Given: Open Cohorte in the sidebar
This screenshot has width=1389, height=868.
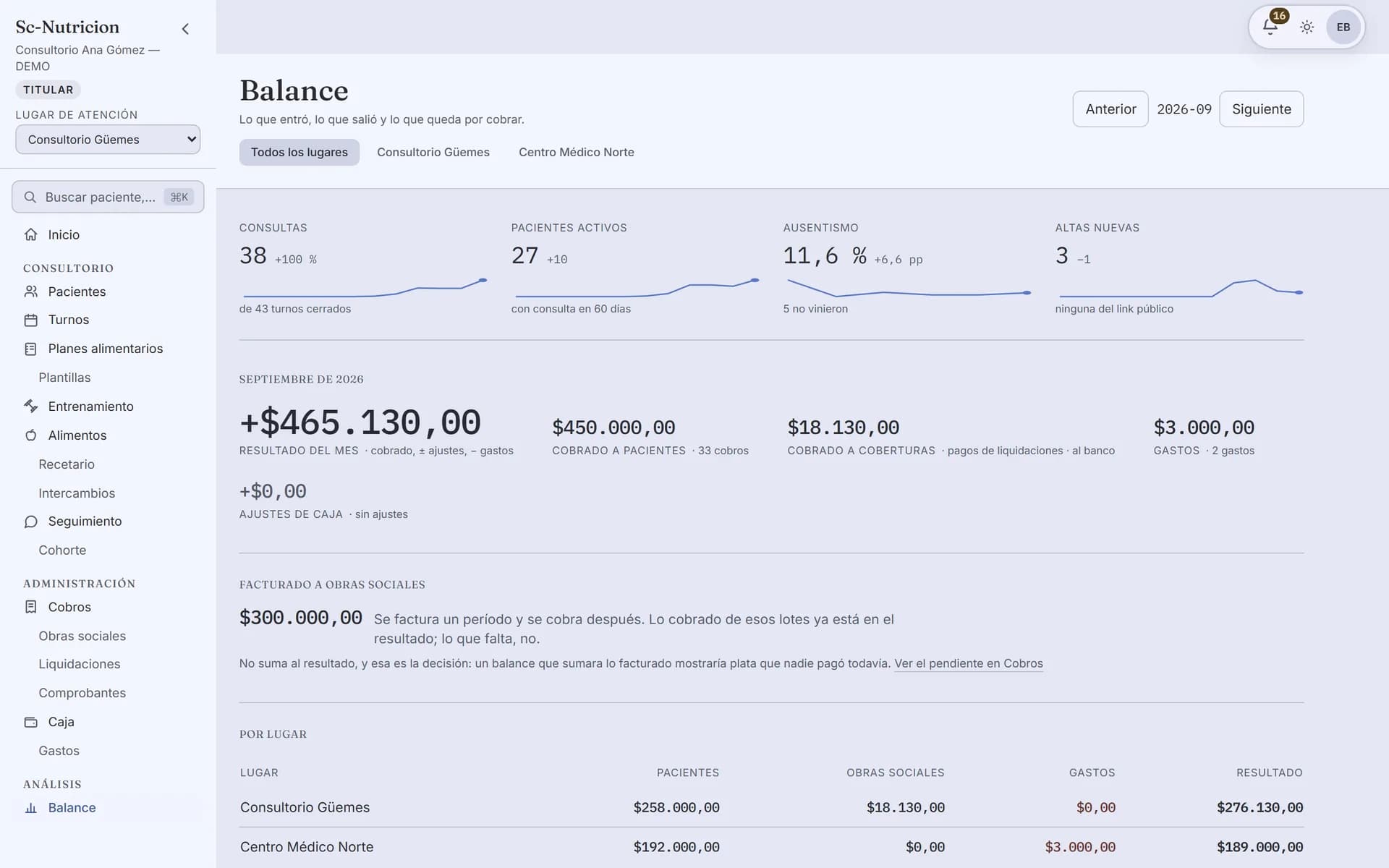Looking at the screenshot, I should (62, 550).
